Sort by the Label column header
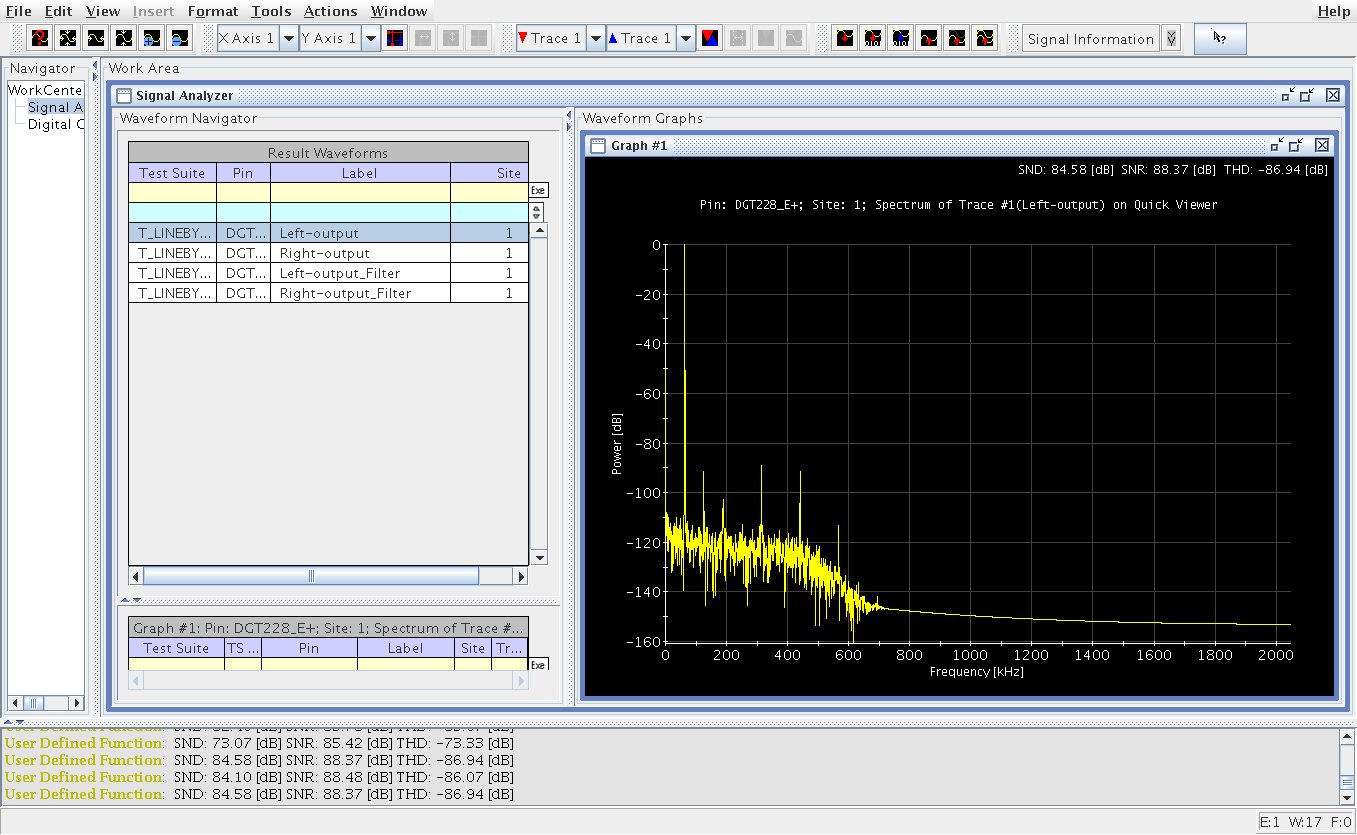Viewport: 1357px width, 835px height. tap(359, 173)
